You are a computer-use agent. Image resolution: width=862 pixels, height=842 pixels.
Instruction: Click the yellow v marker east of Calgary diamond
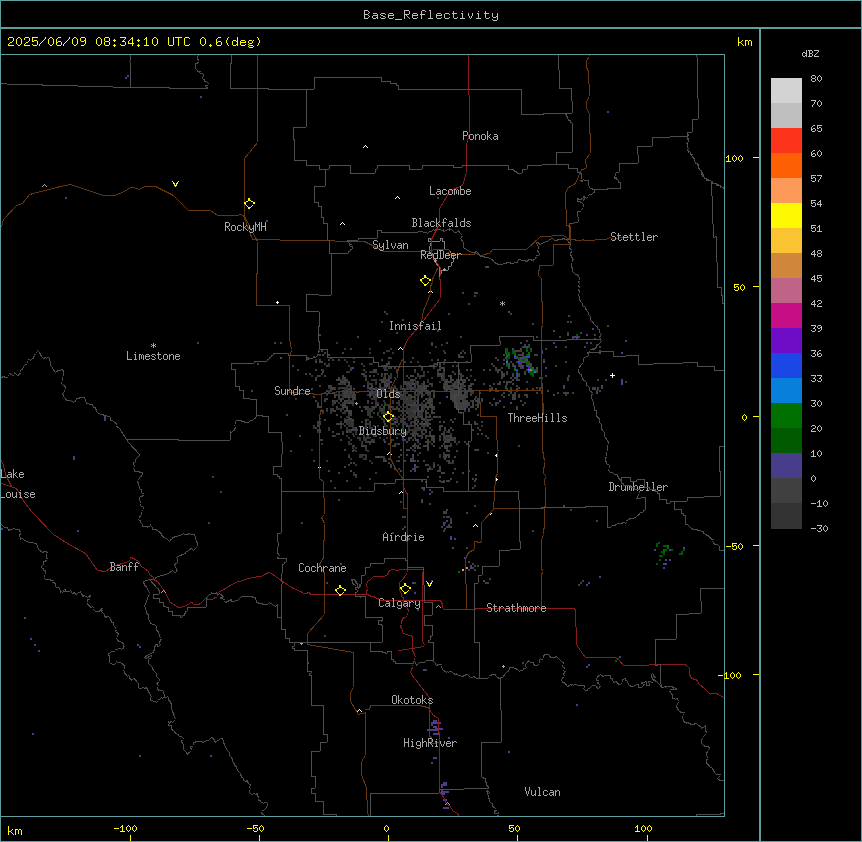[x=429, y=584]
